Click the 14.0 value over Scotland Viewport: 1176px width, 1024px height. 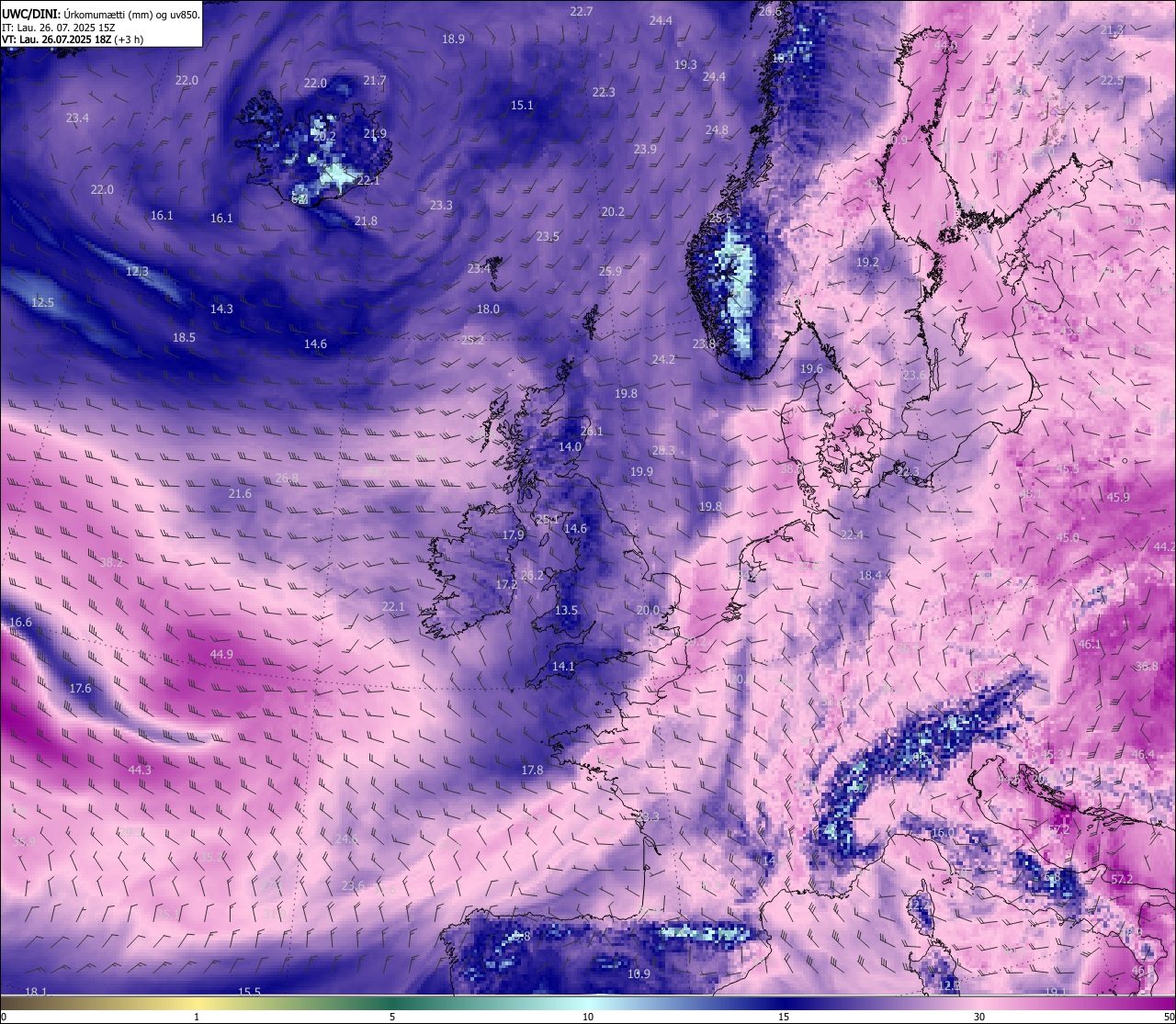[570, 446]
